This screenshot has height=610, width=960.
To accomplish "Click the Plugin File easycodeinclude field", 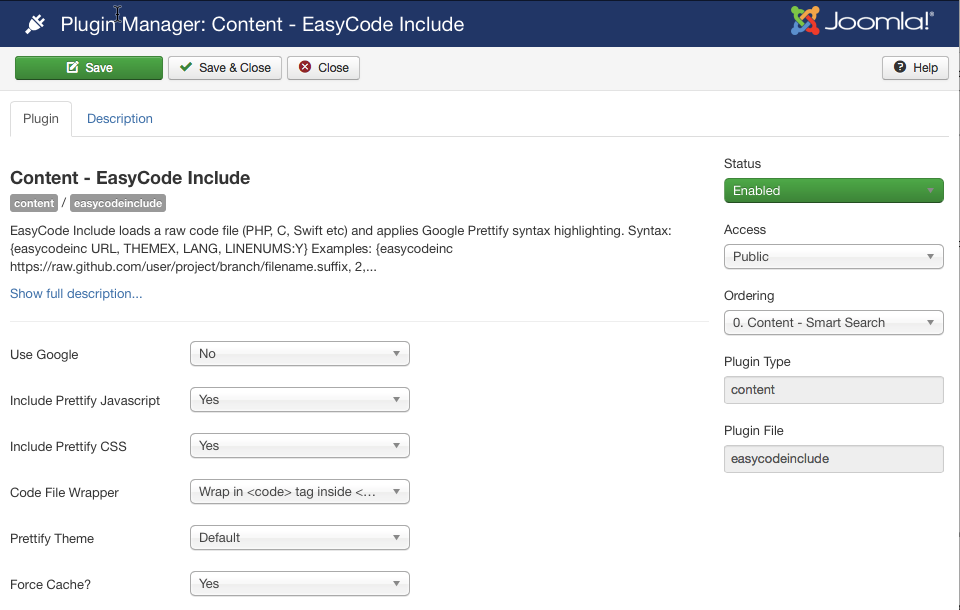I will [833, 459].
